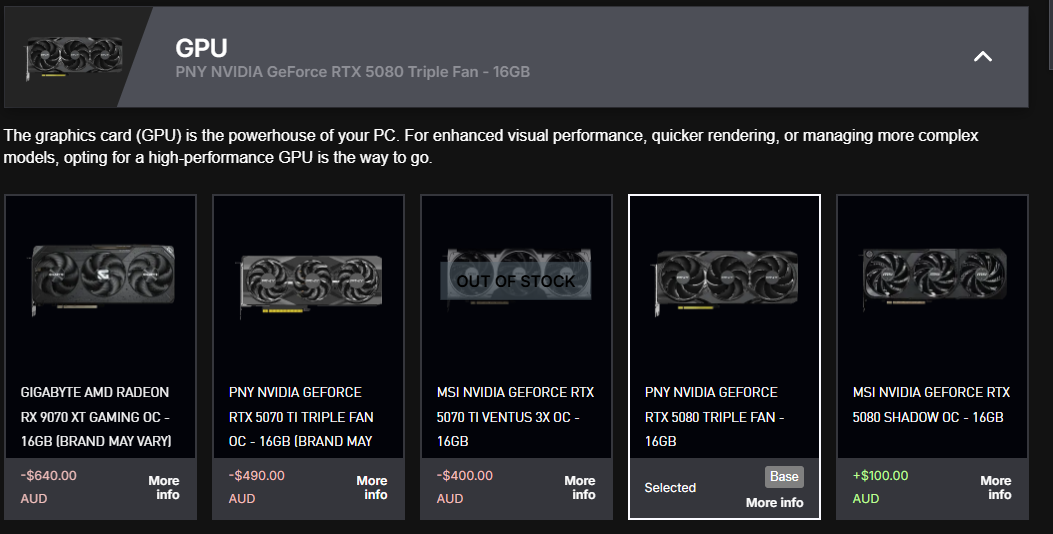Open More info for PNY RTX 5080 Triple Fan
Screen dimensions: 1053x534
774,502
